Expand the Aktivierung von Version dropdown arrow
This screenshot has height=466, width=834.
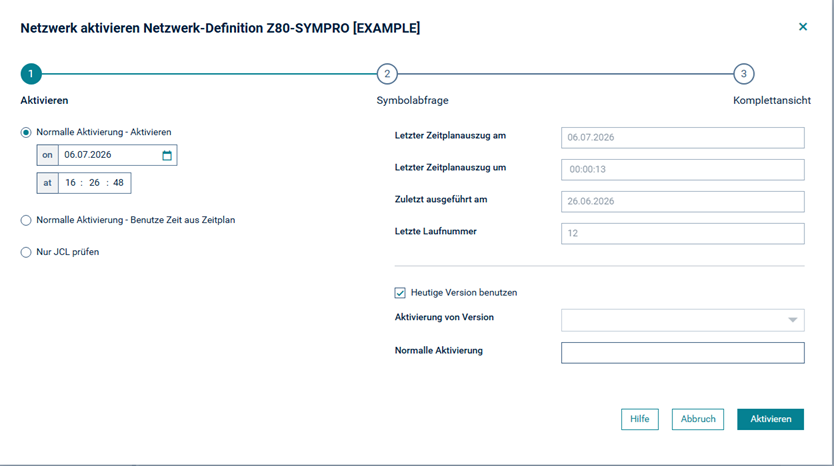[793, 320]
